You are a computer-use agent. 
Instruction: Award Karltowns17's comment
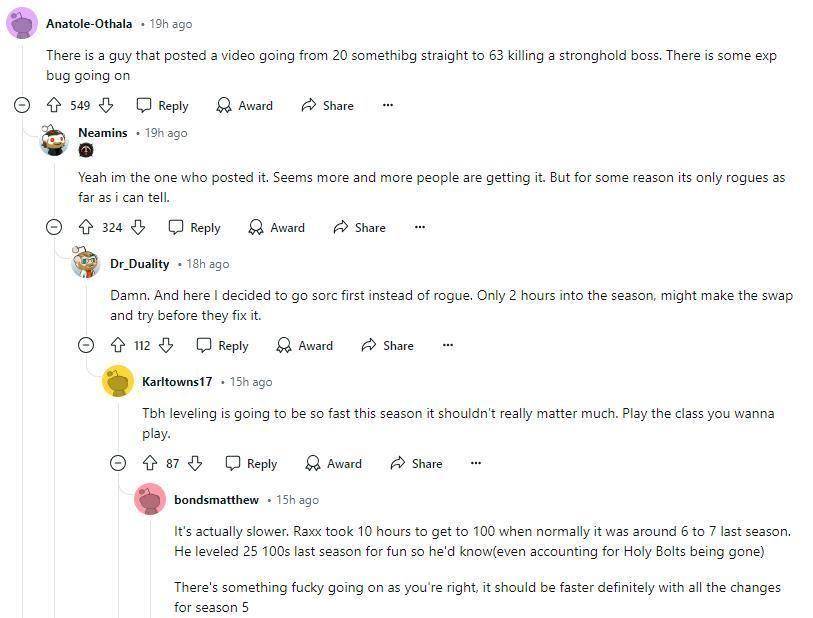pyautogui.click(x=333, y=463)
